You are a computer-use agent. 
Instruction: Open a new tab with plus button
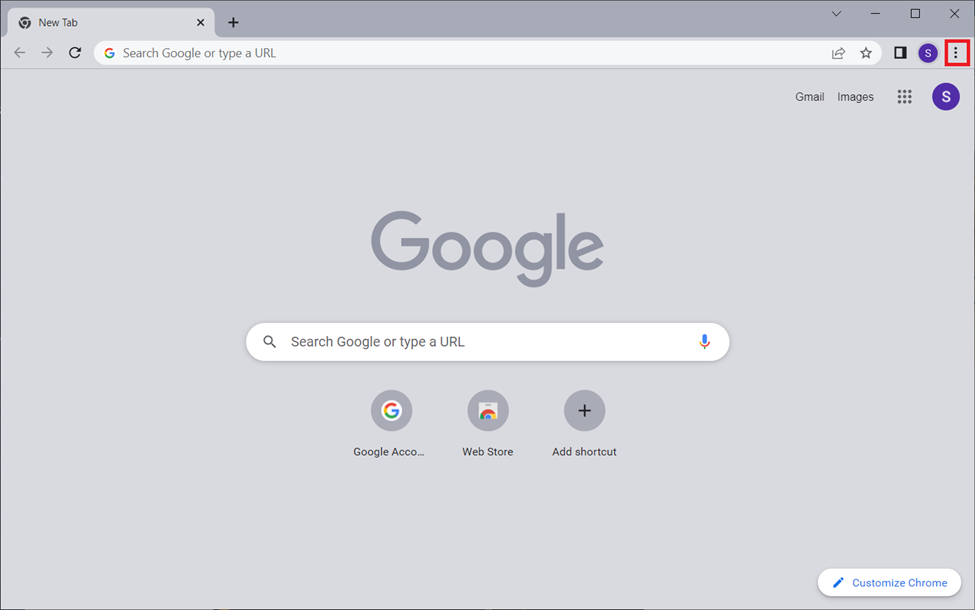pos(233,22)
